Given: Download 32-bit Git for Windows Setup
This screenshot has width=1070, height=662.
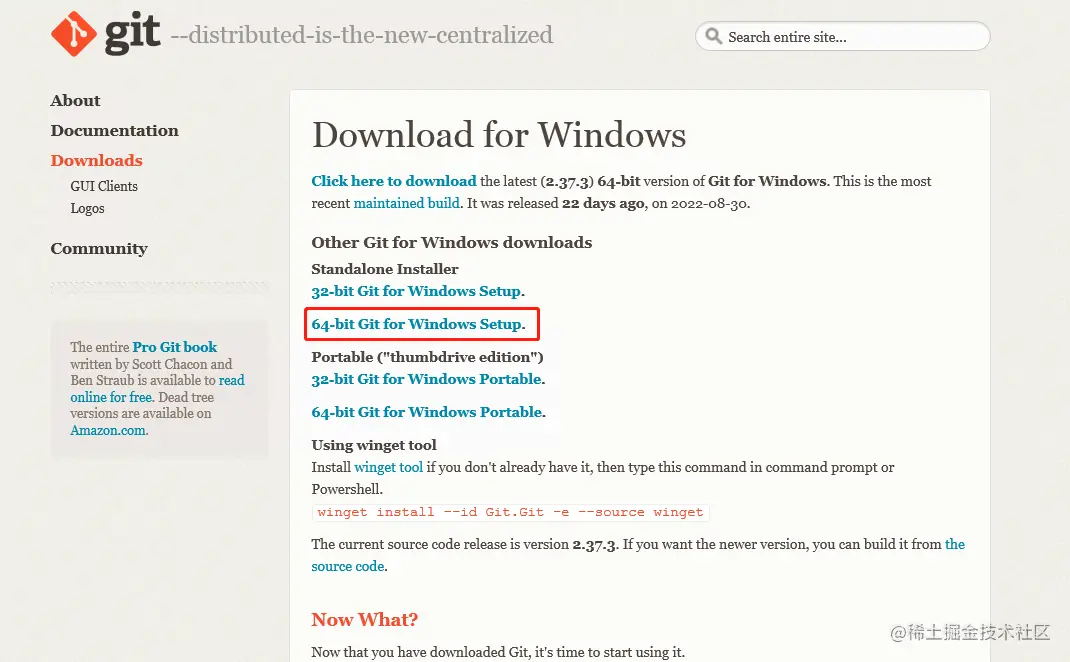Looking at the screenshot, I should 416,291.
